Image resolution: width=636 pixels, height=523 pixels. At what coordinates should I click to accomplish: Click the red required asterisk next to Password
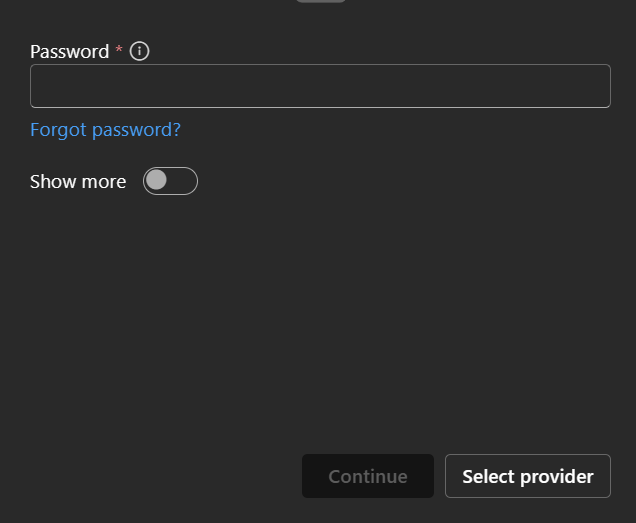point(119,49)
